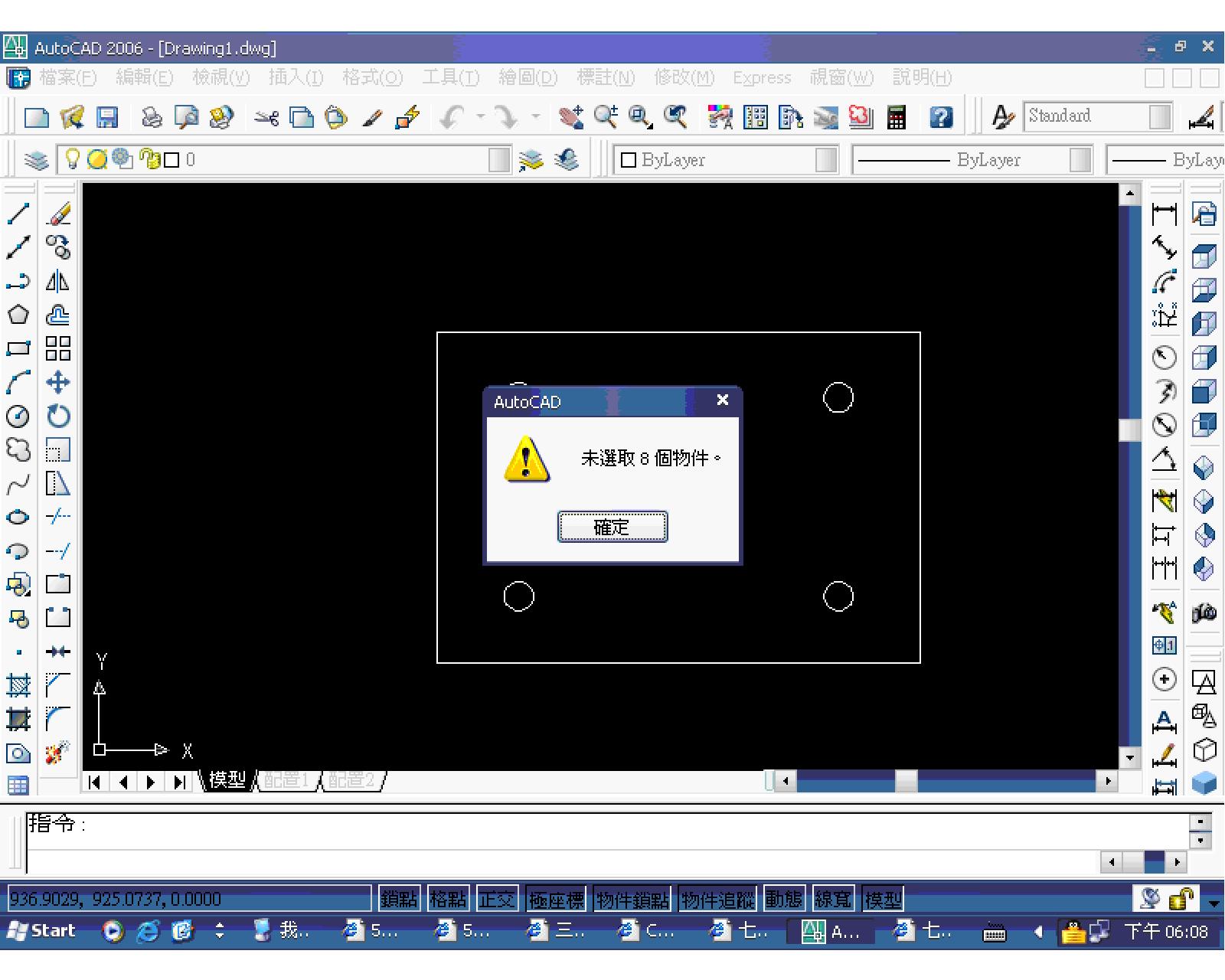Screen dimensions: 1225x980
Task: Toggle 極座標 polar tracking in status bar
Action: click(556, 899)
